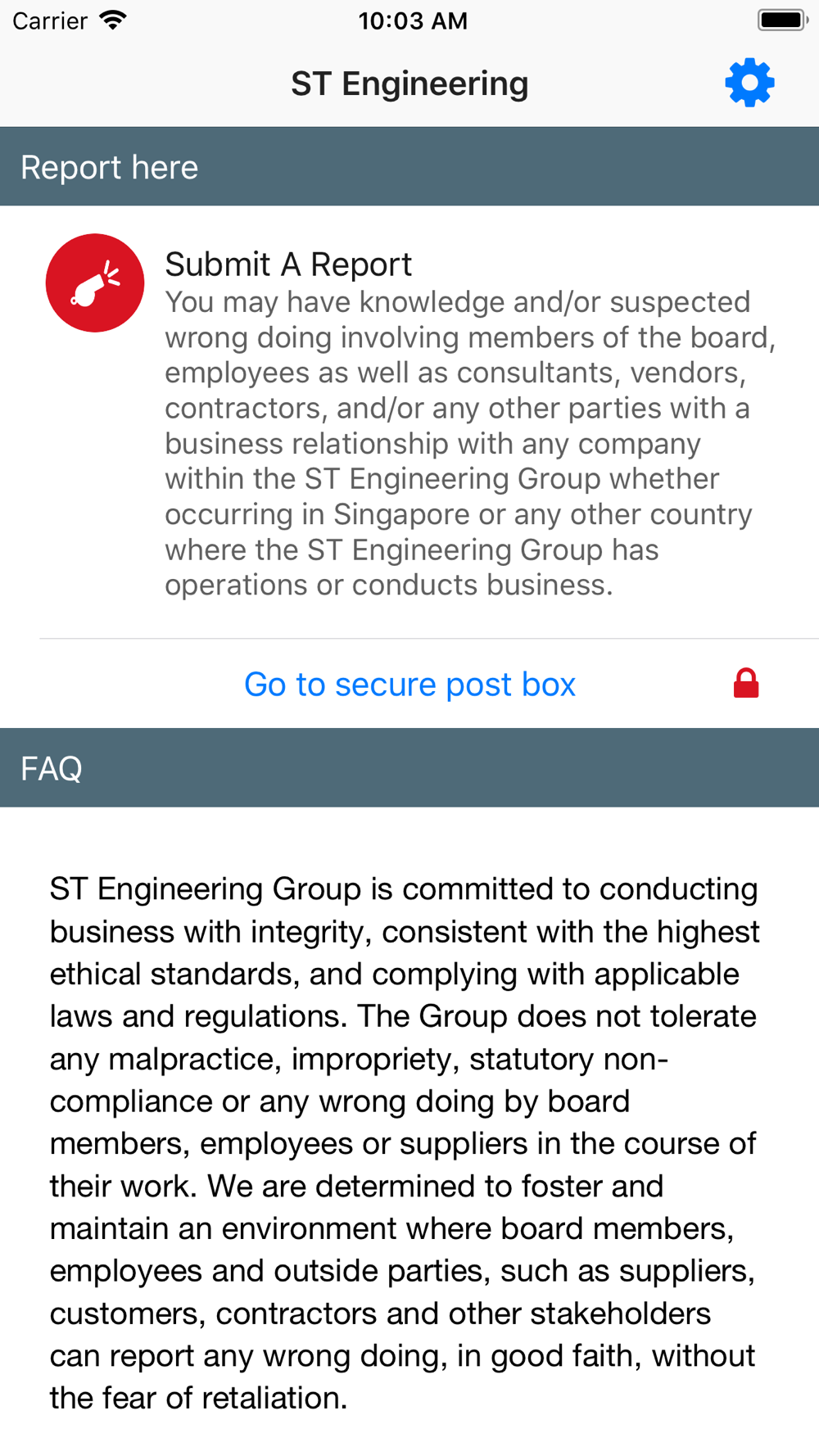This screenshot has width=819, height=1456.
Task: Tap the Report here section header
Action: click(x=409, y=166)
